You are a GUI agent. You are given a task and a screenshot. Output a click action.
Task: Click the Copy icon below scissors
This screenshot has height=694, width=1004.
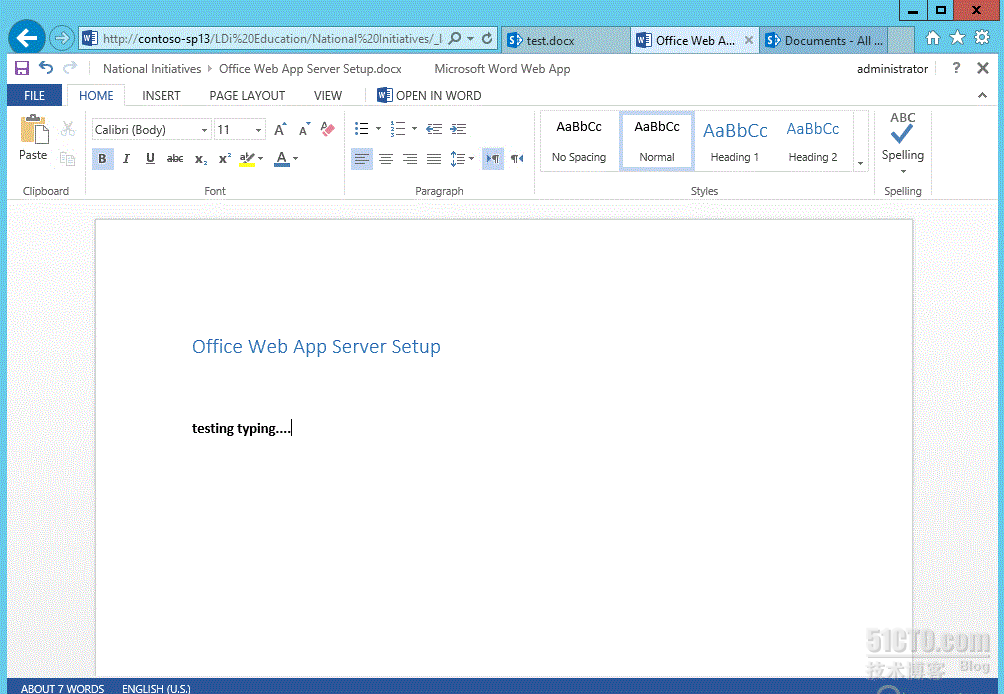(x=68, y=158)
